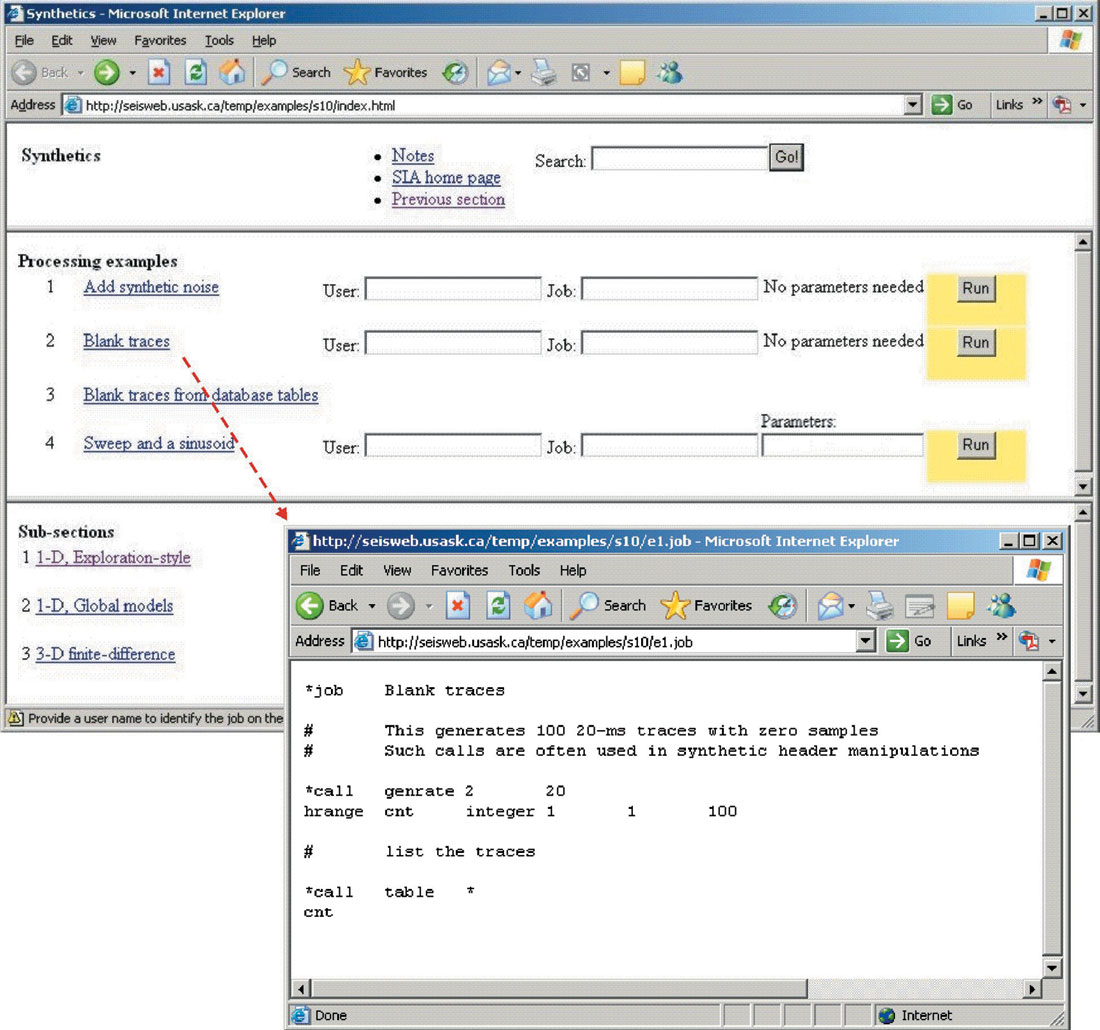Click Messenger icon in Synthetics window toolbar

coord(670,72)
